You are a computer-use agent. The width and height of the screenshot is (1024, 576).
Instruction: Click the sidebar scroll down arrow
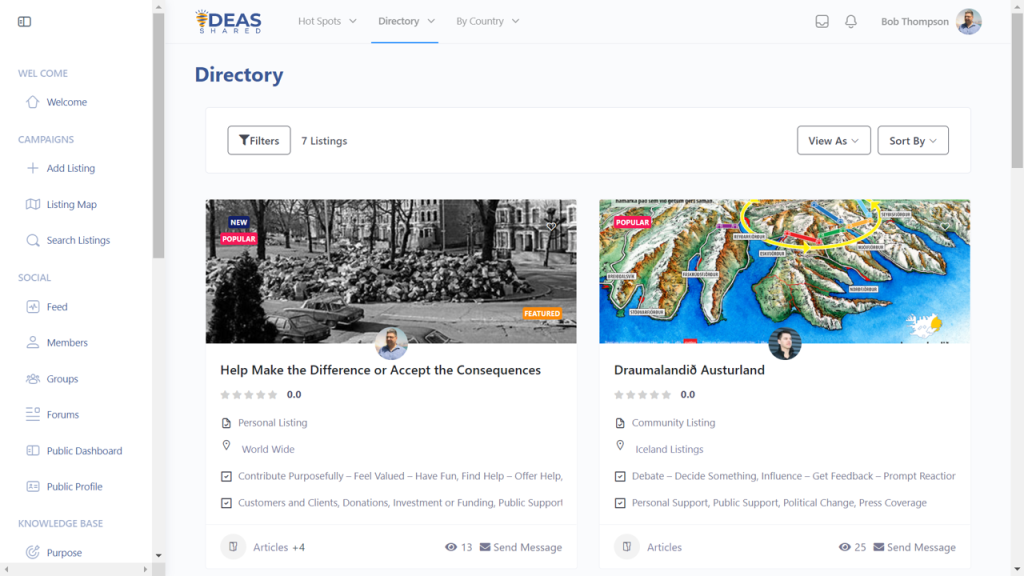(x=159, y=556)
